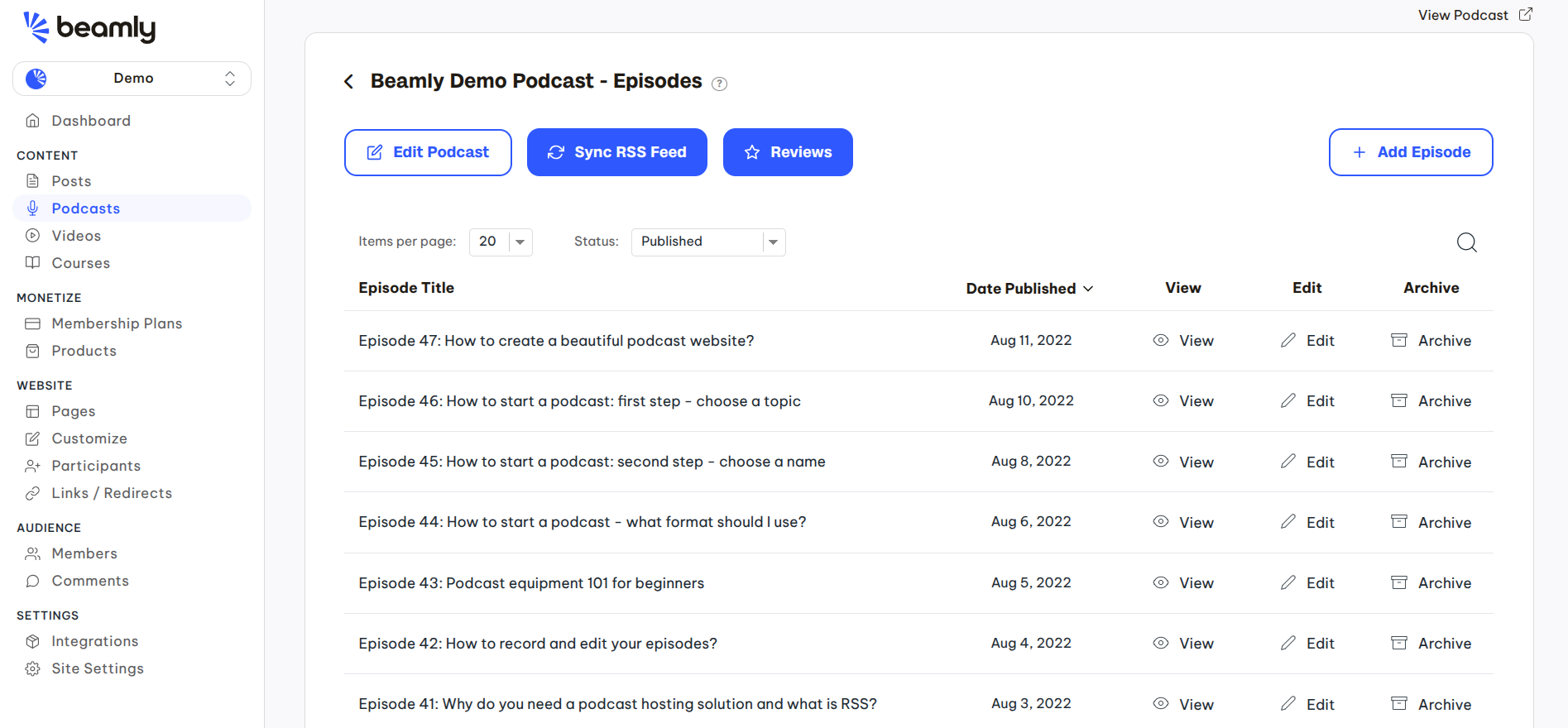The height and width of the screenshot is (728, 1568).
Task: Open the Items per page dropdown
Action: pos(501,242)
